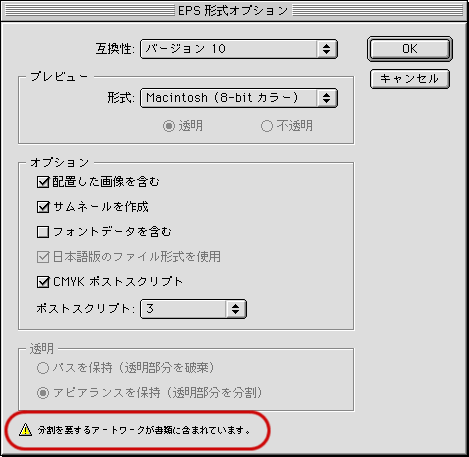
Task: Open the ポストスクリプト level dropdown
Action: point(193,309)
